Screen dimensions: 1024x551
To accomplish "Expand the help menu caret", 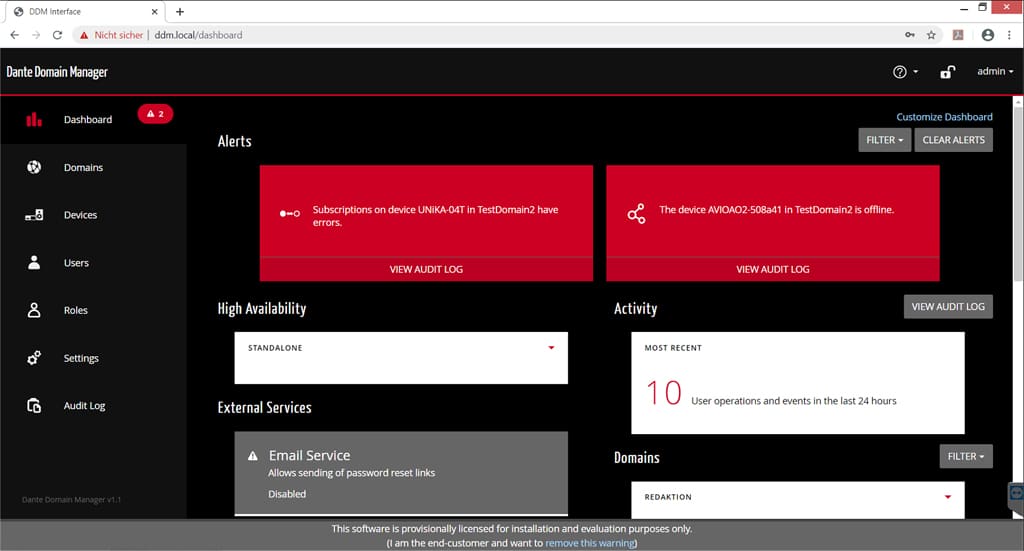I will [916, 72].
